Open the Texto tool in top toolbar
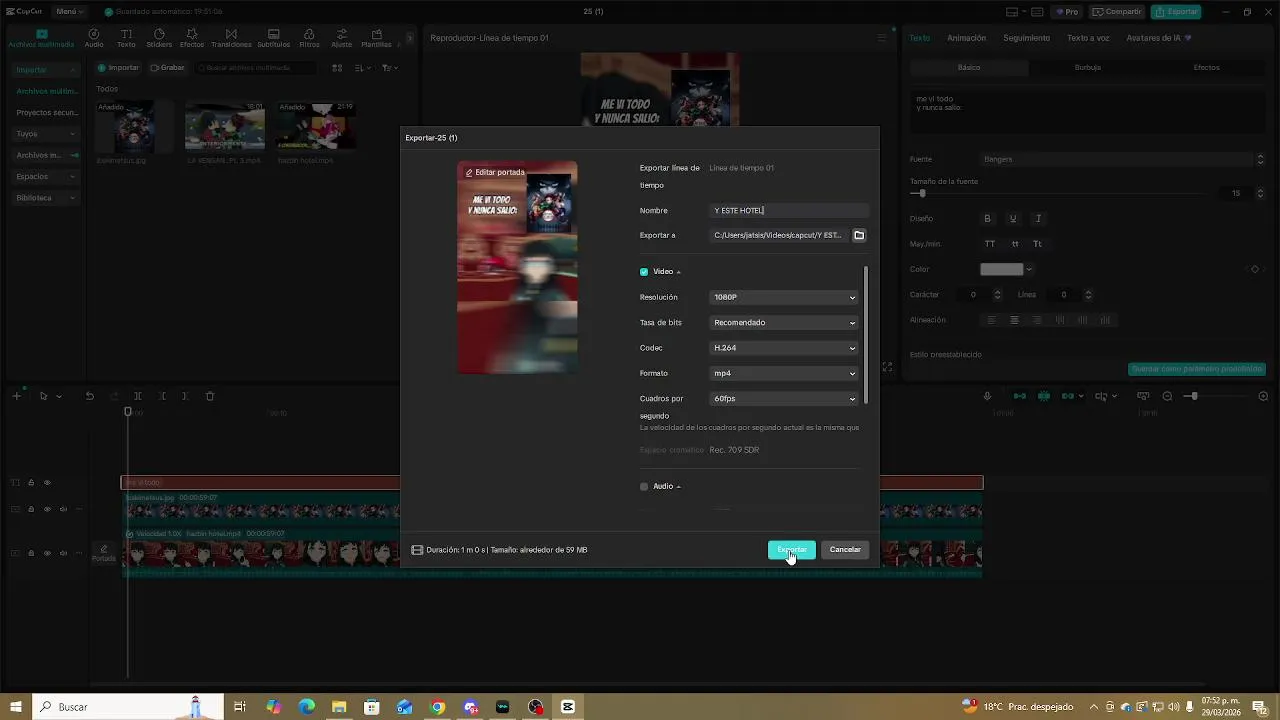The width and height of the screenshot is (1280, 720). click(x=126, y=38)
